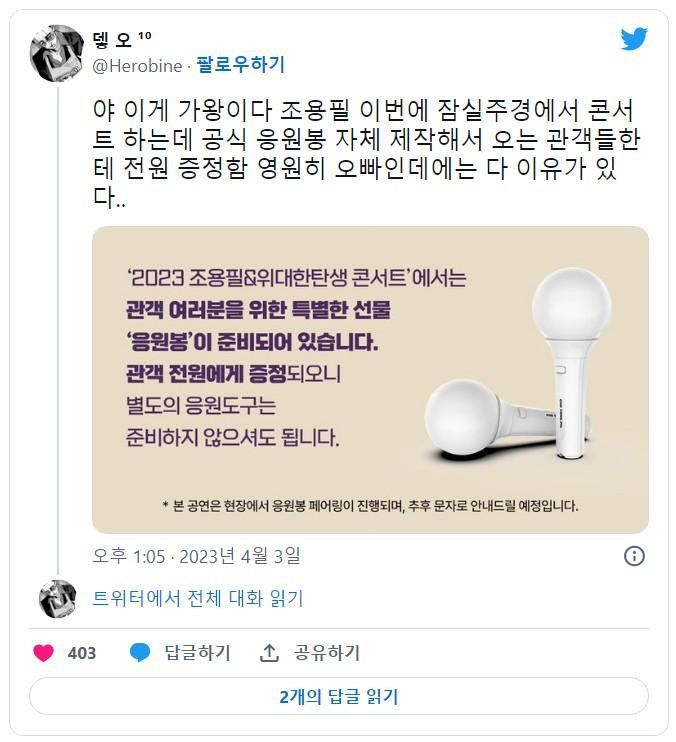Read full conversation on Twitter link
The height and width of the screenshot is (742, 676).
[x=197, y=599]
